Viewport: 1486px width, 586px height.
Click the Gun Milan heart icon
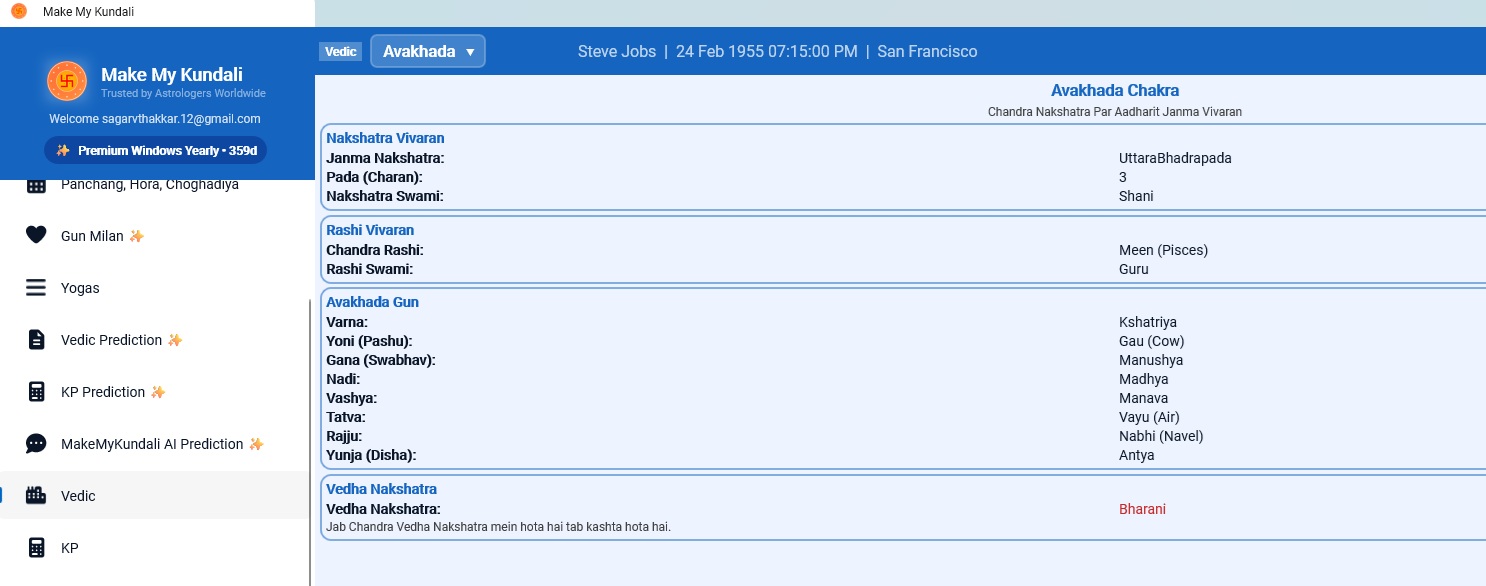[36, 236]
